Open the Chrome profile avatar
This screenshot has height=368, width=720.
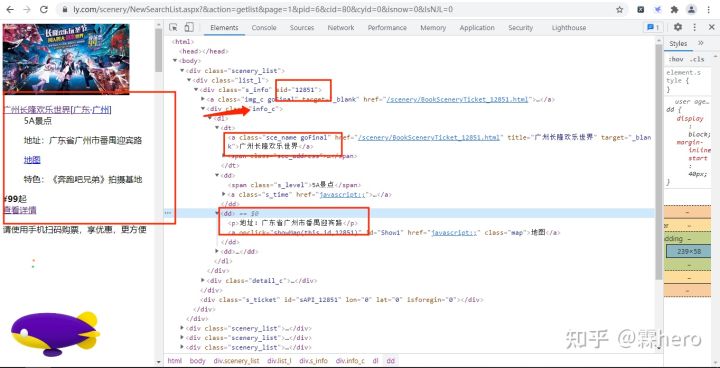click(691, 9)
